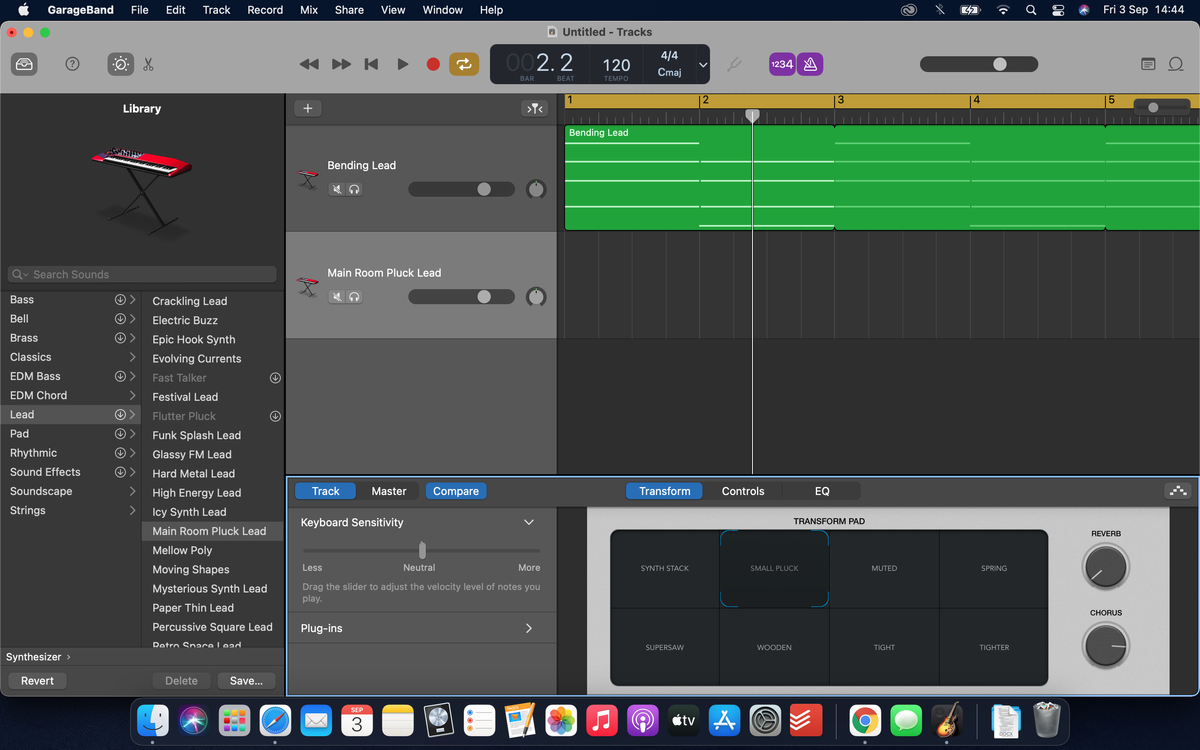Click the Search Sounds field
This screenshot has width=1200, height=750.
pos(142,274)
